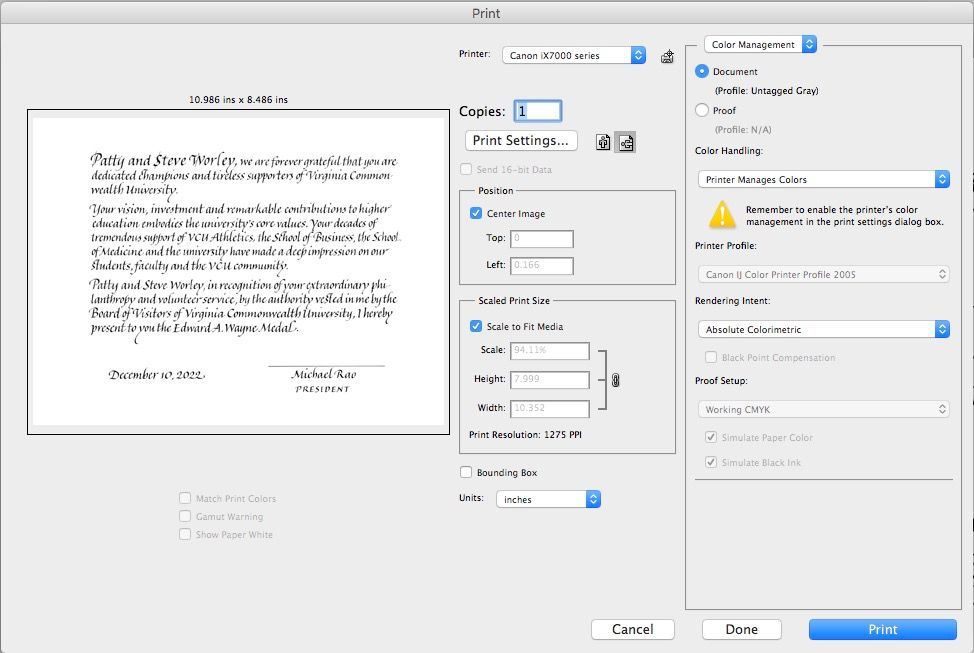The image size is (974, 653).
Task: Select landscape paper orientation icon
Action: [625, 142]
